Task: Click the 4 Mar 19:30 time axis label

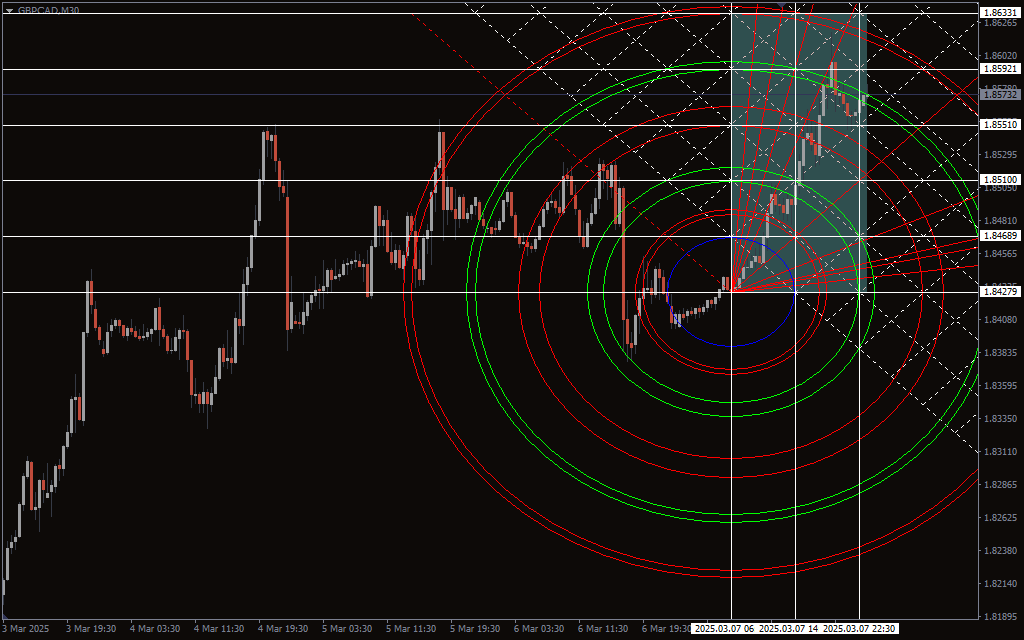Action: (283, 629)
